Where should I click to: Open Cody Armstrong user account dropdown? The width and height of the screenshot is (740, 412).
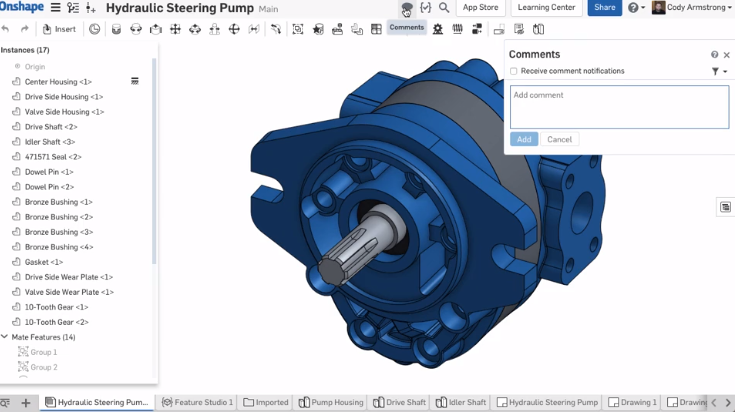click(692, 8)
